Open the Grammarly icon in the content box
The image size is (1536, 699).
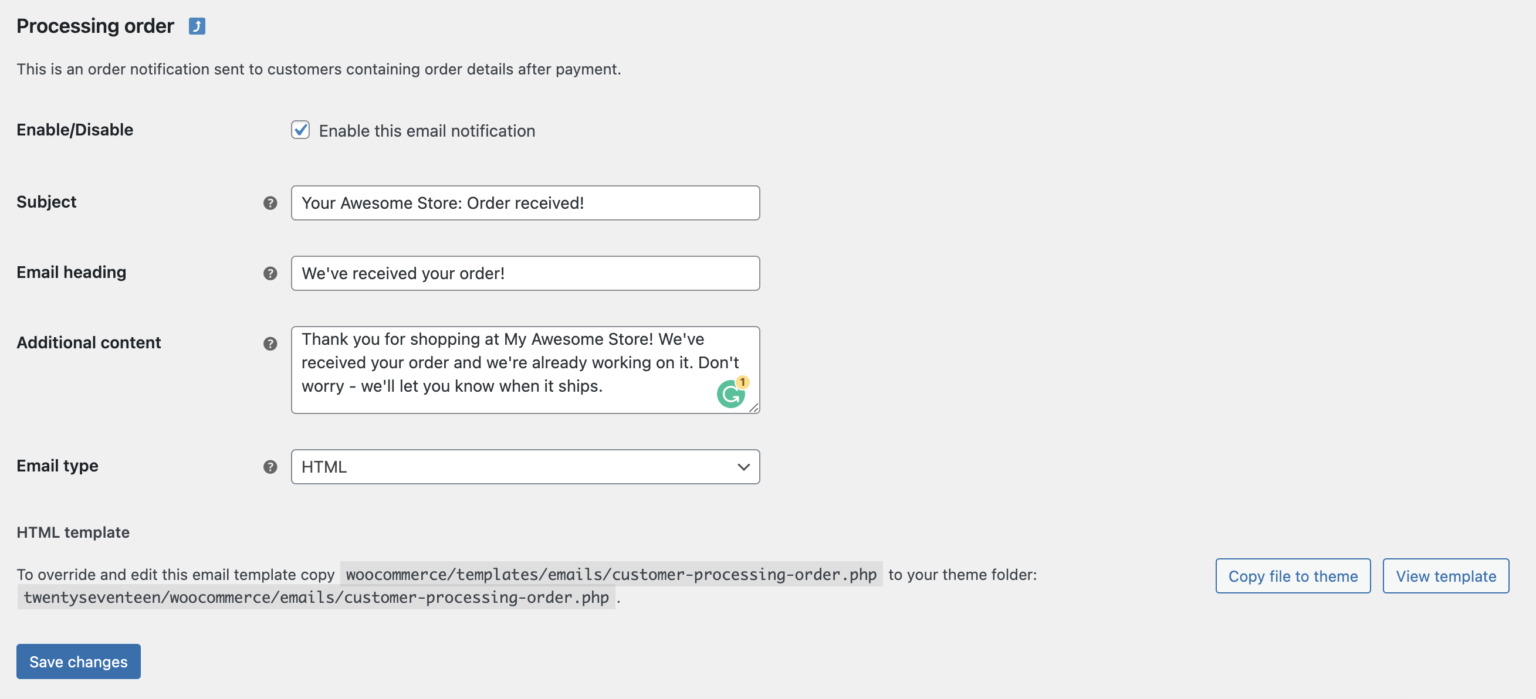pyautogui.click(x=732, y=394)
